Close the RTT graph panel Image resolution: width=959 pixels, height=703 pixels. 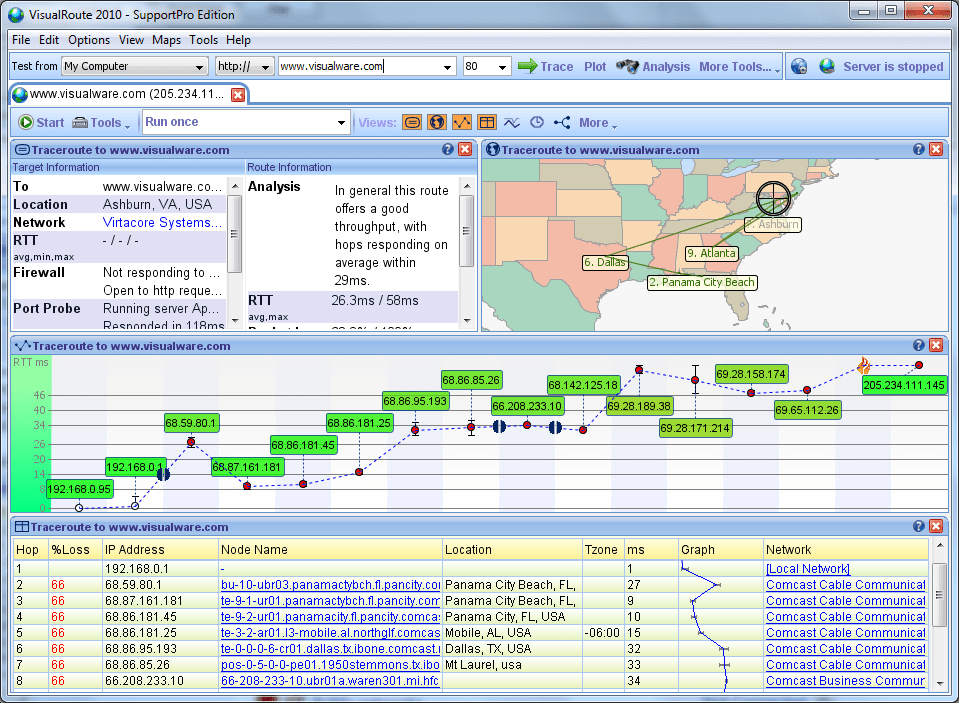(x=936, y=345)
